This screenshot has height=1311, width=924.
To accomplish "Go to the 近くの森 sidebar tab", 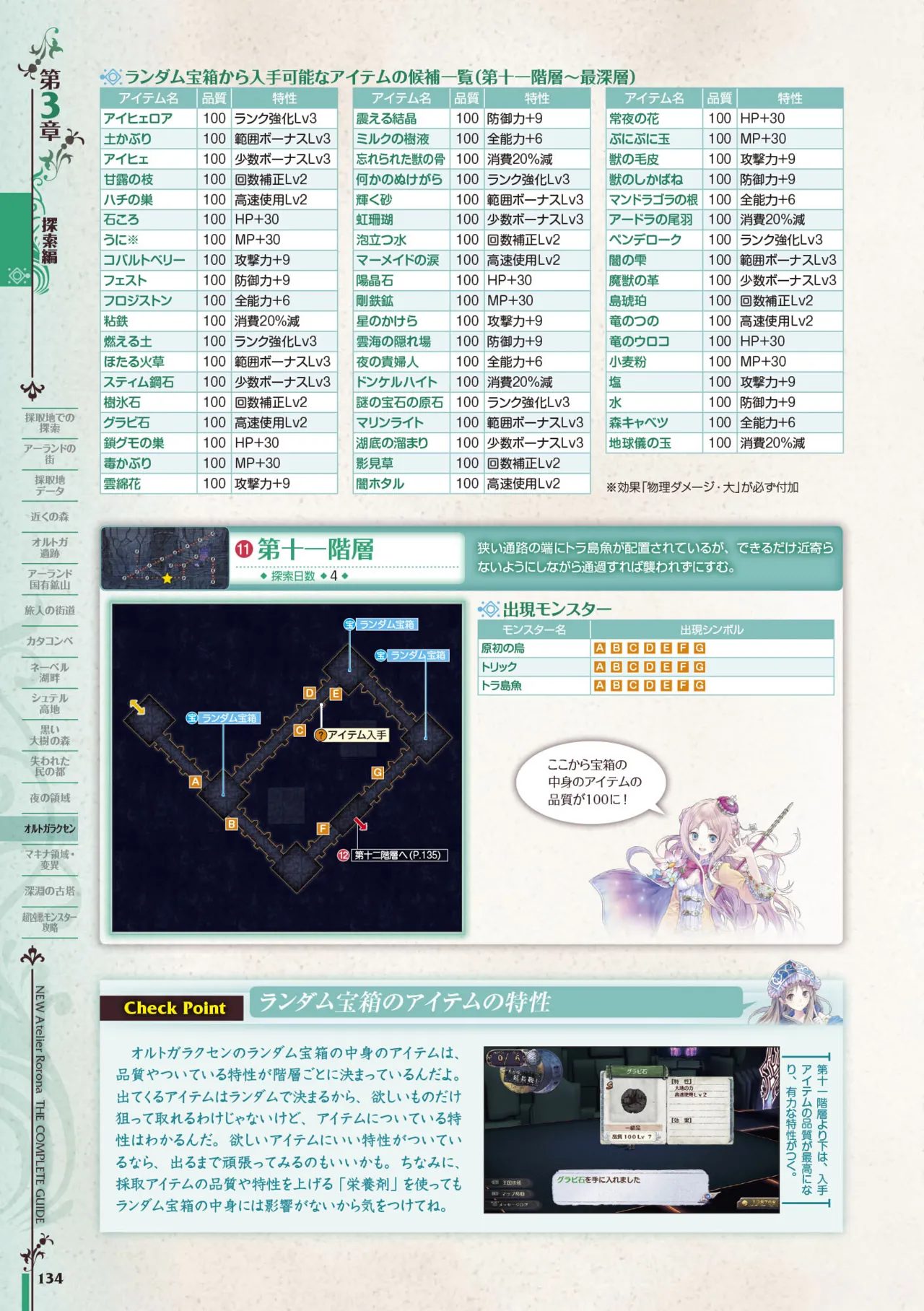I will tap(49, 517).
